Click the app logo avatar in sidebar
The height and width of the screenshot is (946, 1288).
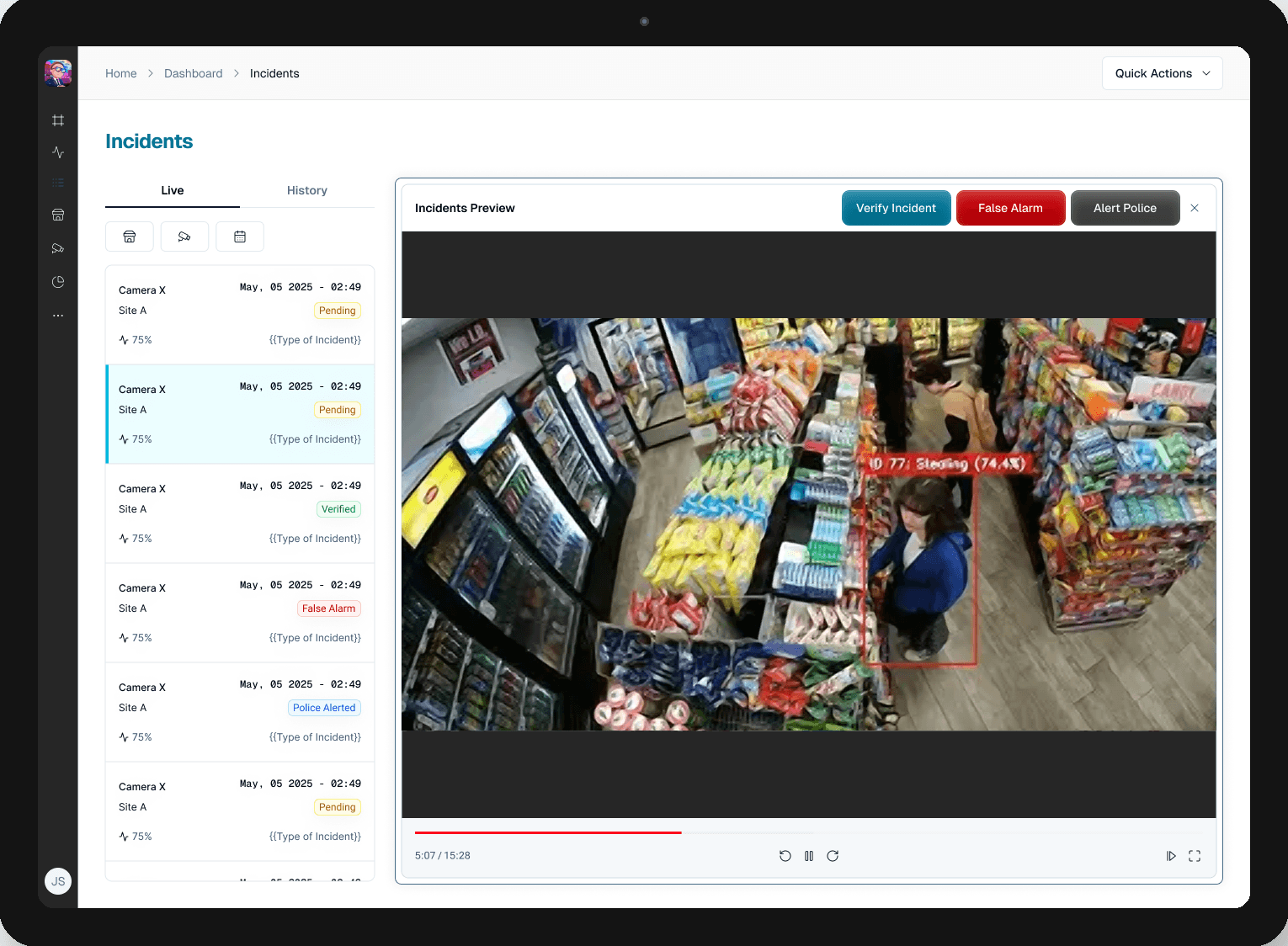[58, 73]
